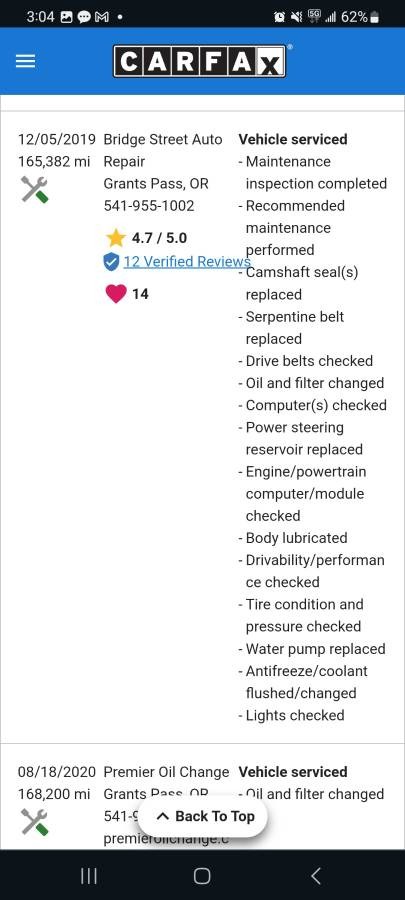Tap Android back arrow button

click(316, 875)
